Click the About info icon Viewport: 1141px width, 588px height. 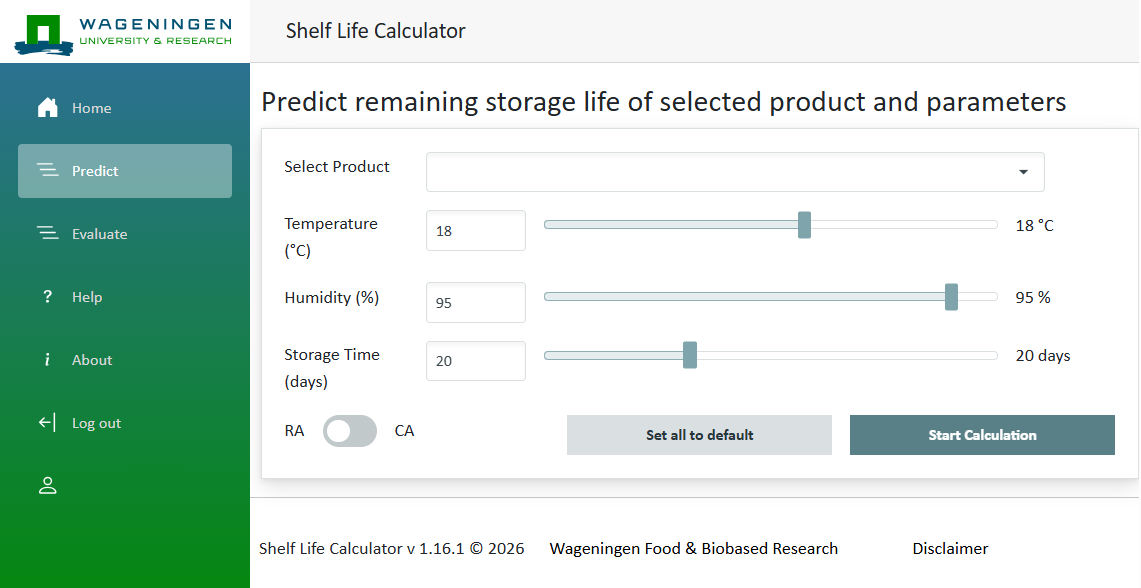click(x=47, y=360)
